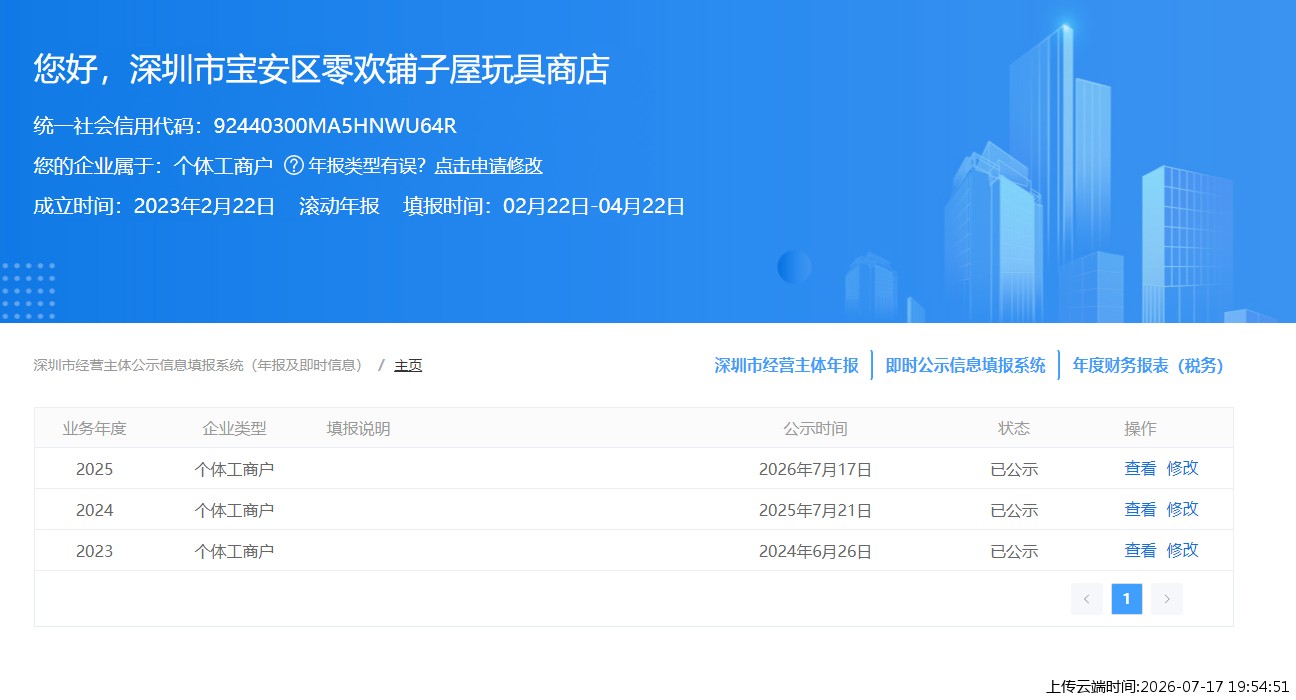Modify the 2023 annual report
The width and height of the screenshot is (1296, 700).
point(1182,550)
